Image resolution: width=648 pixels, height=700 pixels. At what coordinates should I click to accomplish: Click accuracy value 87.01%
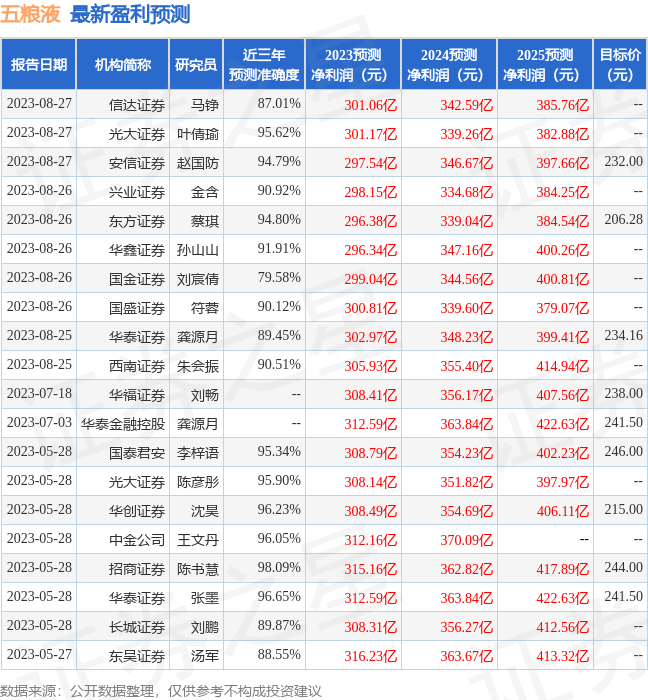pos(279,104)
